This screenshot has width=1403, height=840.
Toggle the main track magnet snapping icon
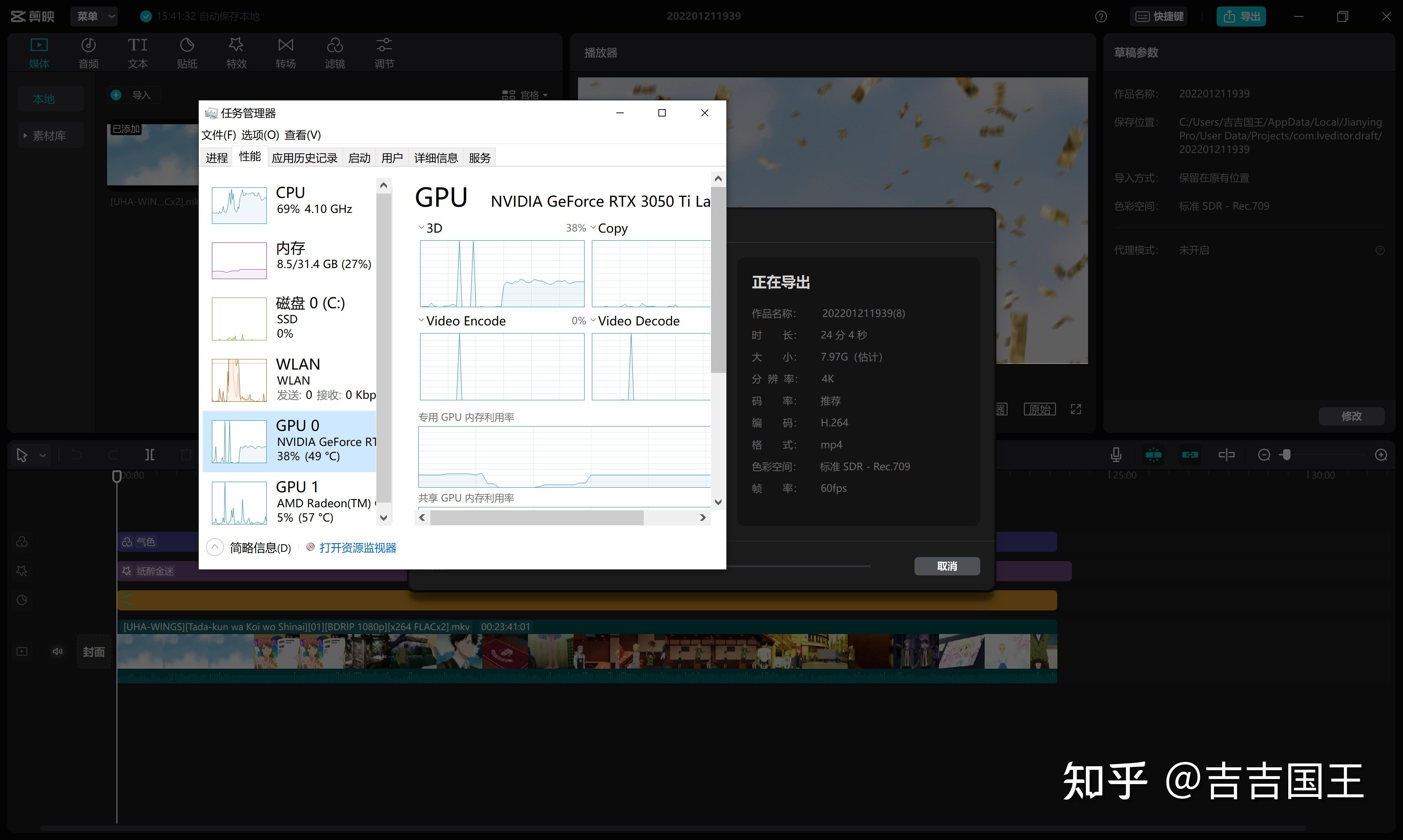click(x=1153, y=455)
